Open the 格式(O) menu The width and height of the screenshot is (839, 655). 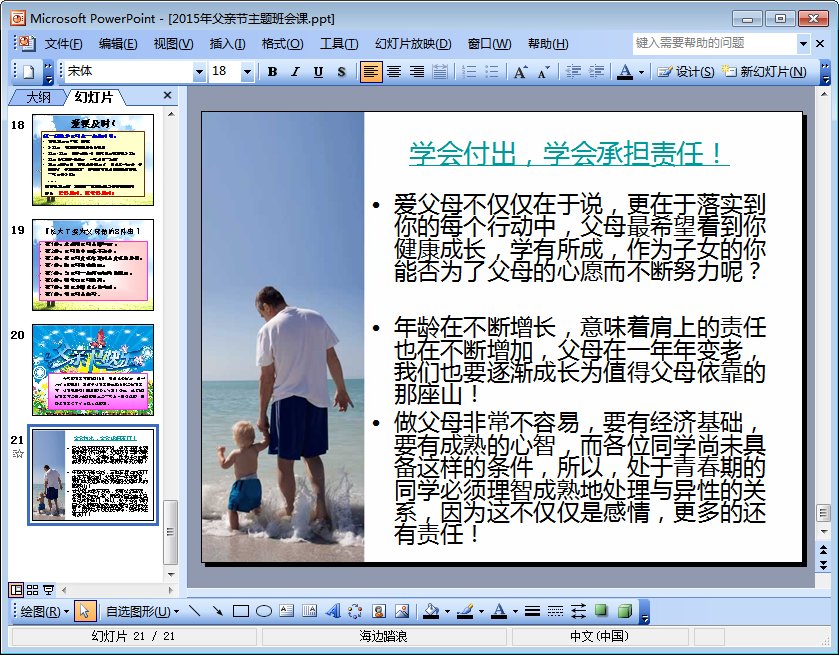(x=283, y=44)
